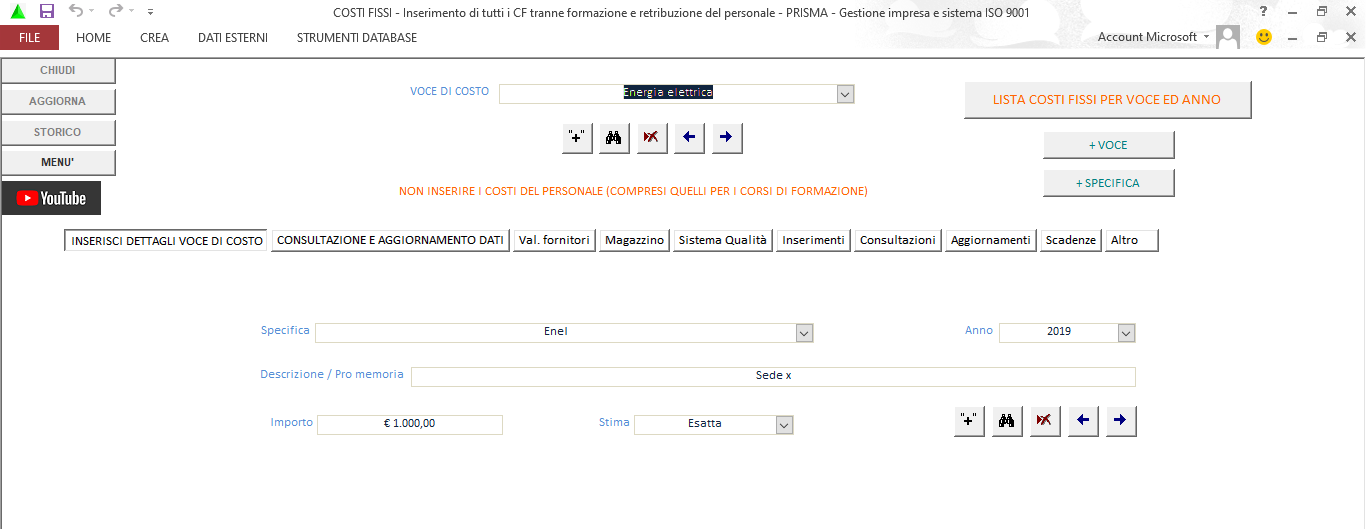Add new record in upper toolbar near Voce di costo

pyautogui.click(x=577, y=138)
